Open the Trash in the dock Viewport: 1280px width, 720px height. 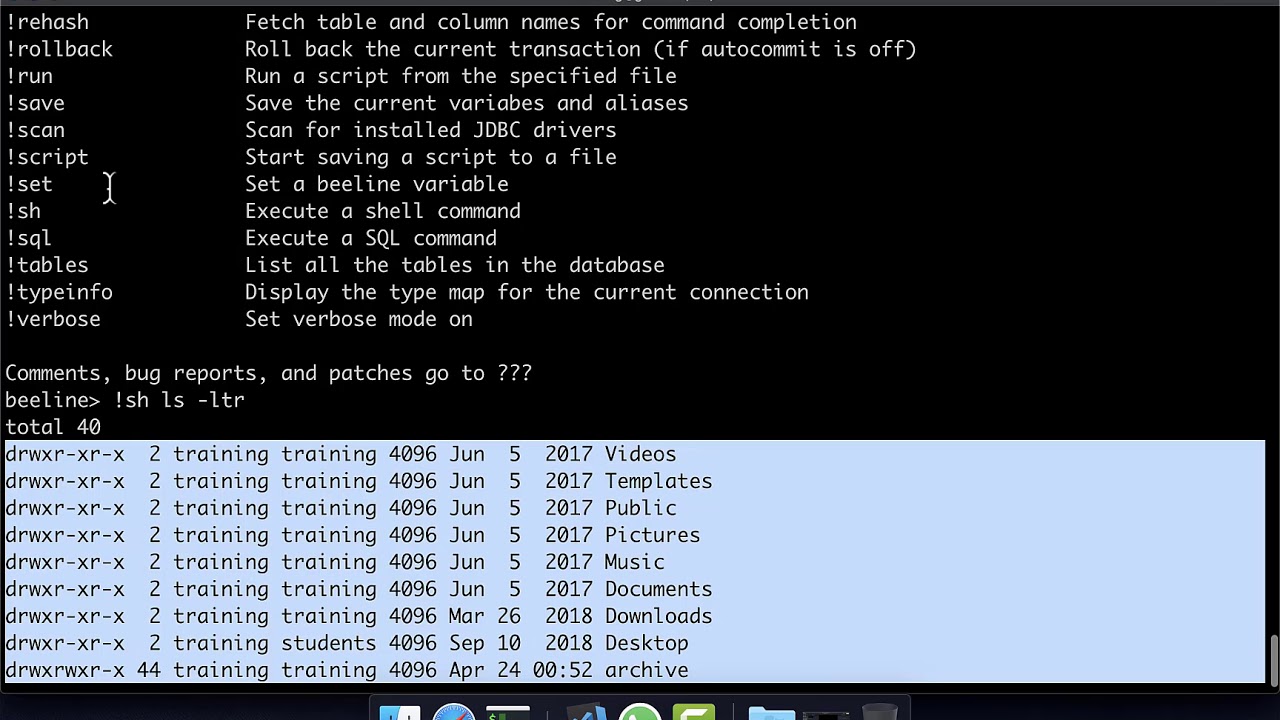[880, 713]
